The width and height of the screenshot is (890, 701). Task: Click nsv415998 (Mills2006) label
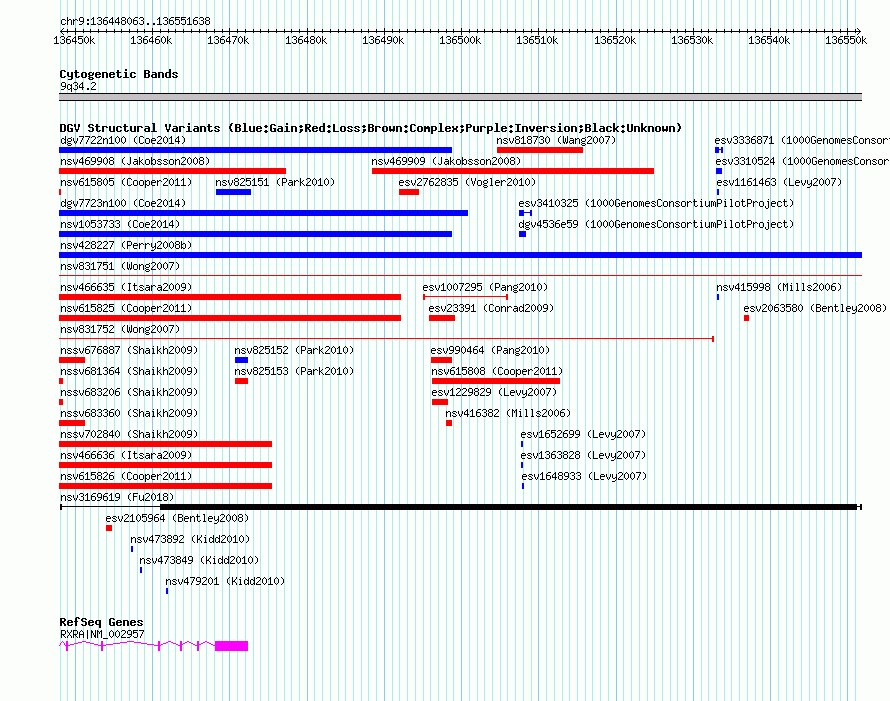pyautogui.click(x=779, y=287)
